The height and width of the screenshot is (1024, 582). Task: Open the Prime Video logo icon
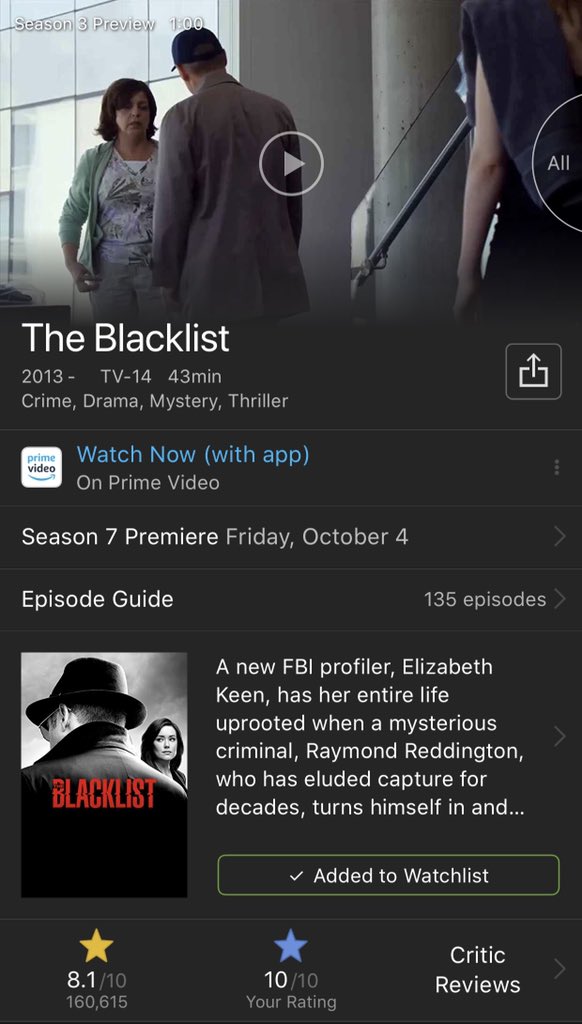tap(41, 468)
